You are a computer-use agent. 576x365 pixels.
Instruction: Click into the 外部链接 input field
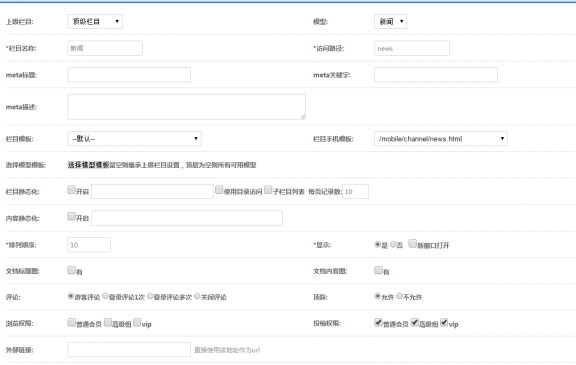[129, 350]
